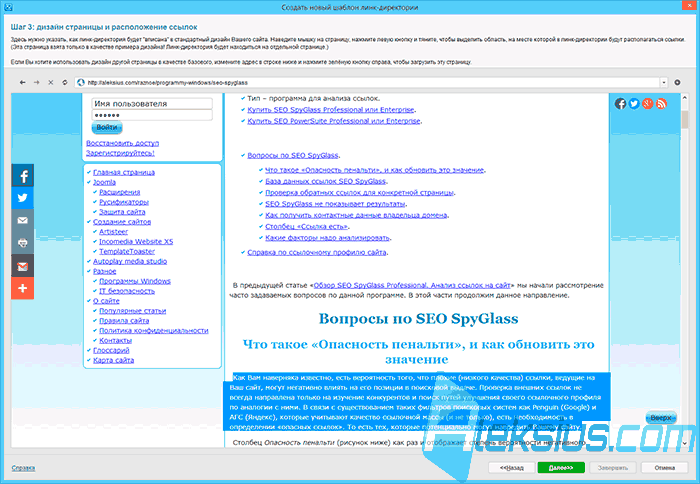The width and height of the screenshot is (700, 484).
Task: Go forward with the browser forward arrow
Action: [x=37, y=83]
